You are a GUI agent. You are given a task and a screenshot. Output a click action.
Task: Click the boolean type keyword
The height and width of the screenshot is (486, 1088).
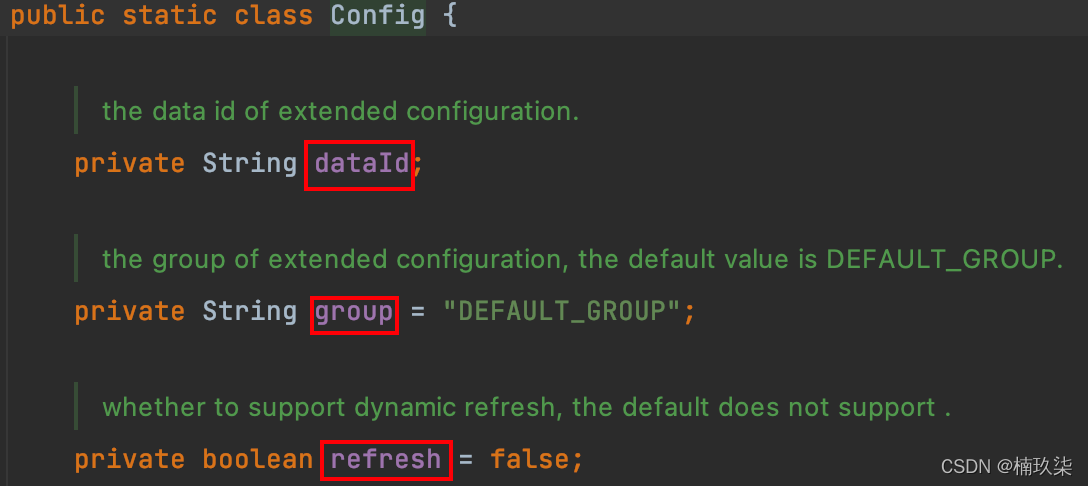[x=258, y=460]
